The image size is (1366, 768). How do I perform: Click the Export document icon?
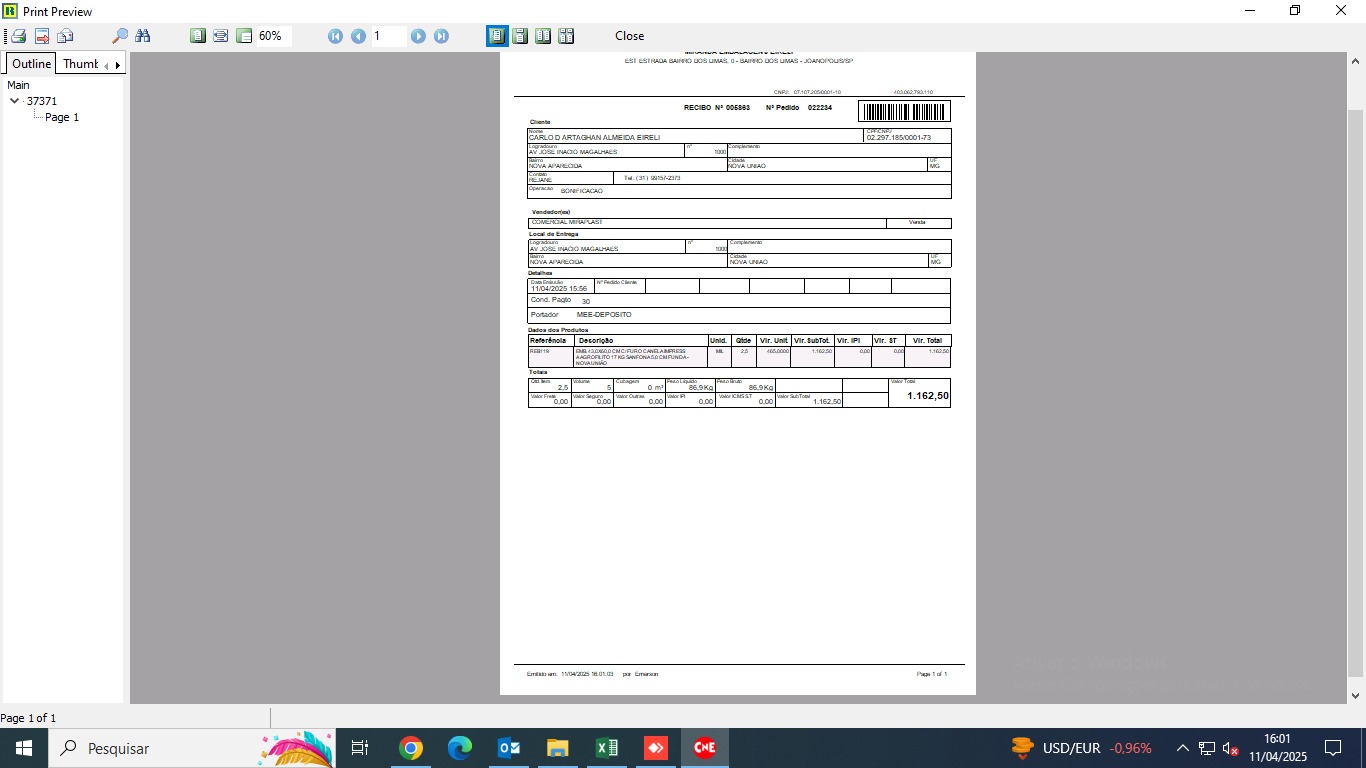pyautogui.click(x=42, y=36)
